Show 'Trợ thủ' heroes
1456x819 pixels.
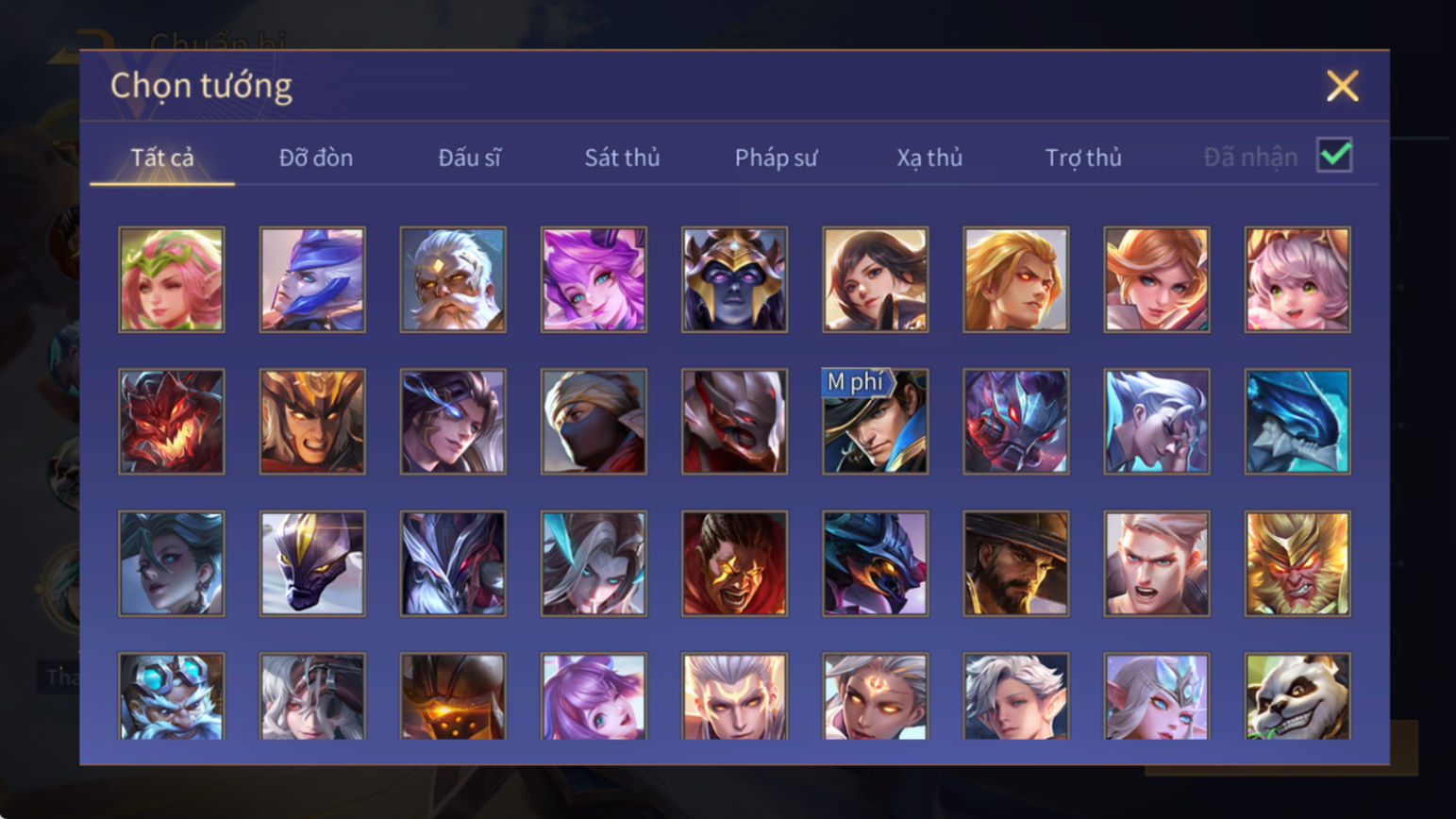(x=1083, y=158)
